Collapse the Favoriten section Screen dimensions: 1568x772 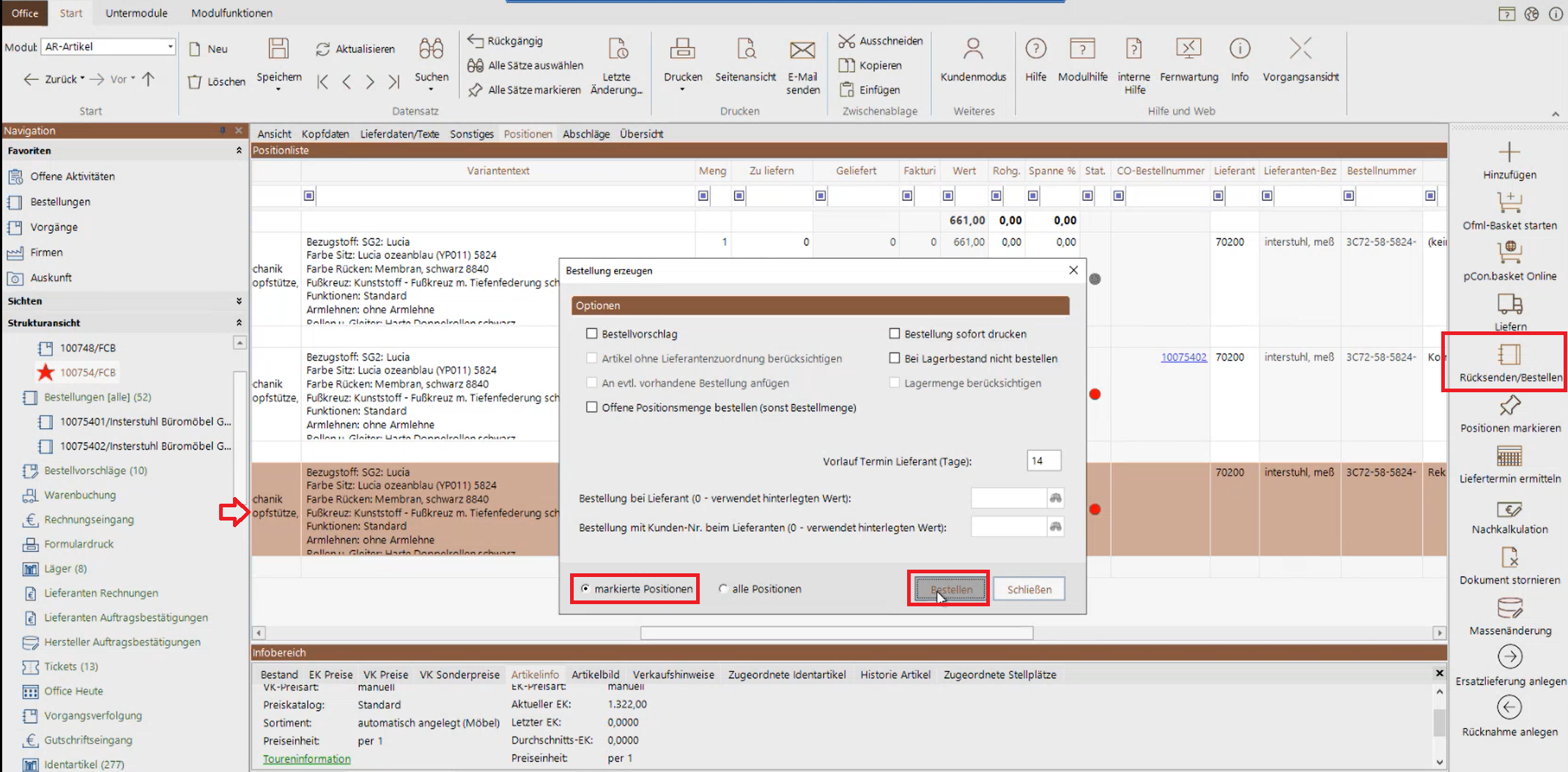(239, 150)
